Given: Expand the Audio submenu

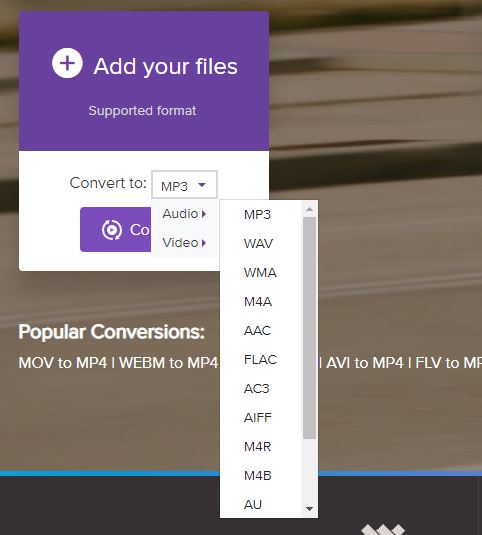Looking at the screenshot, I should point(184,214).
